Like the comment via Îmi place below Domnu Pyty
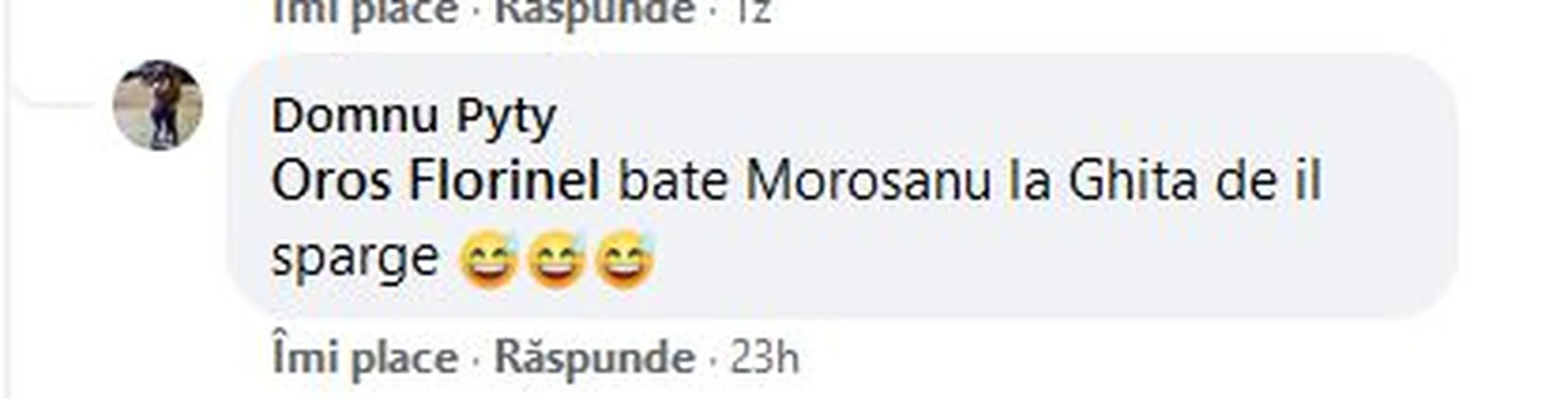Screen dimensions: 1568x399 click(x=364, y=358)
